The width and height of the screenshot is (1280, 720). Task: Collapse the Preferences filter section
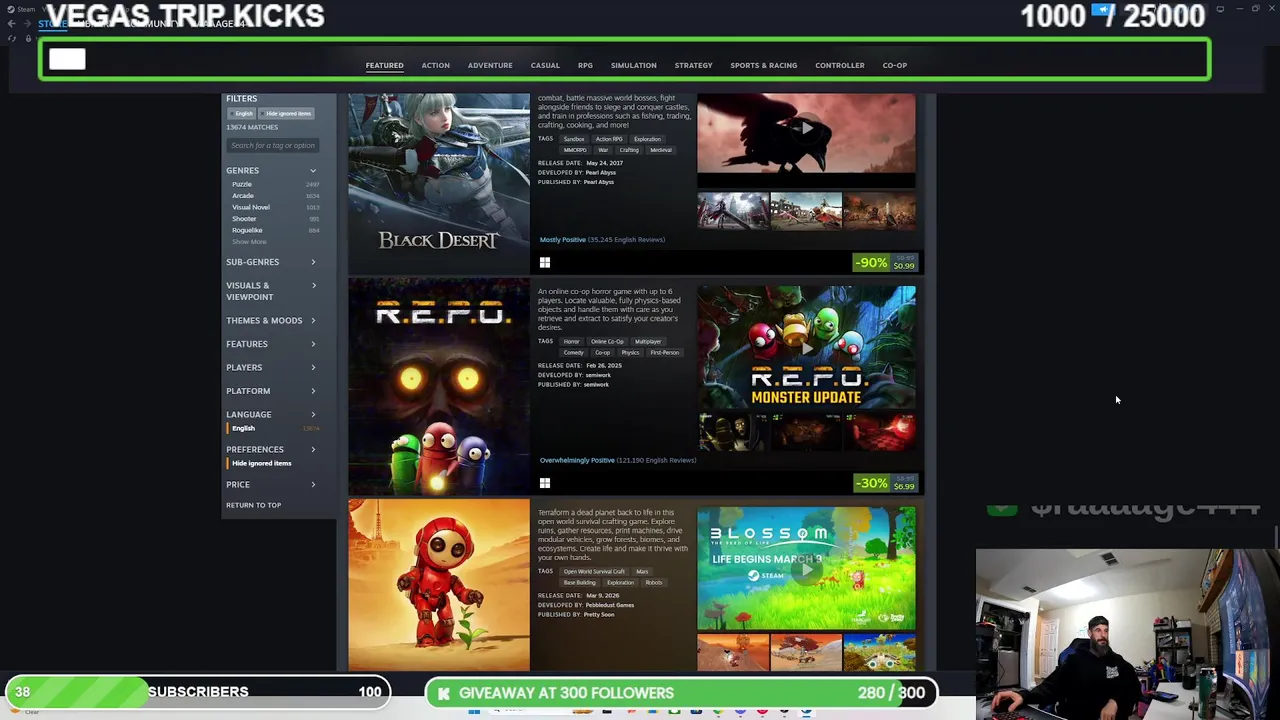click(271, 449)
